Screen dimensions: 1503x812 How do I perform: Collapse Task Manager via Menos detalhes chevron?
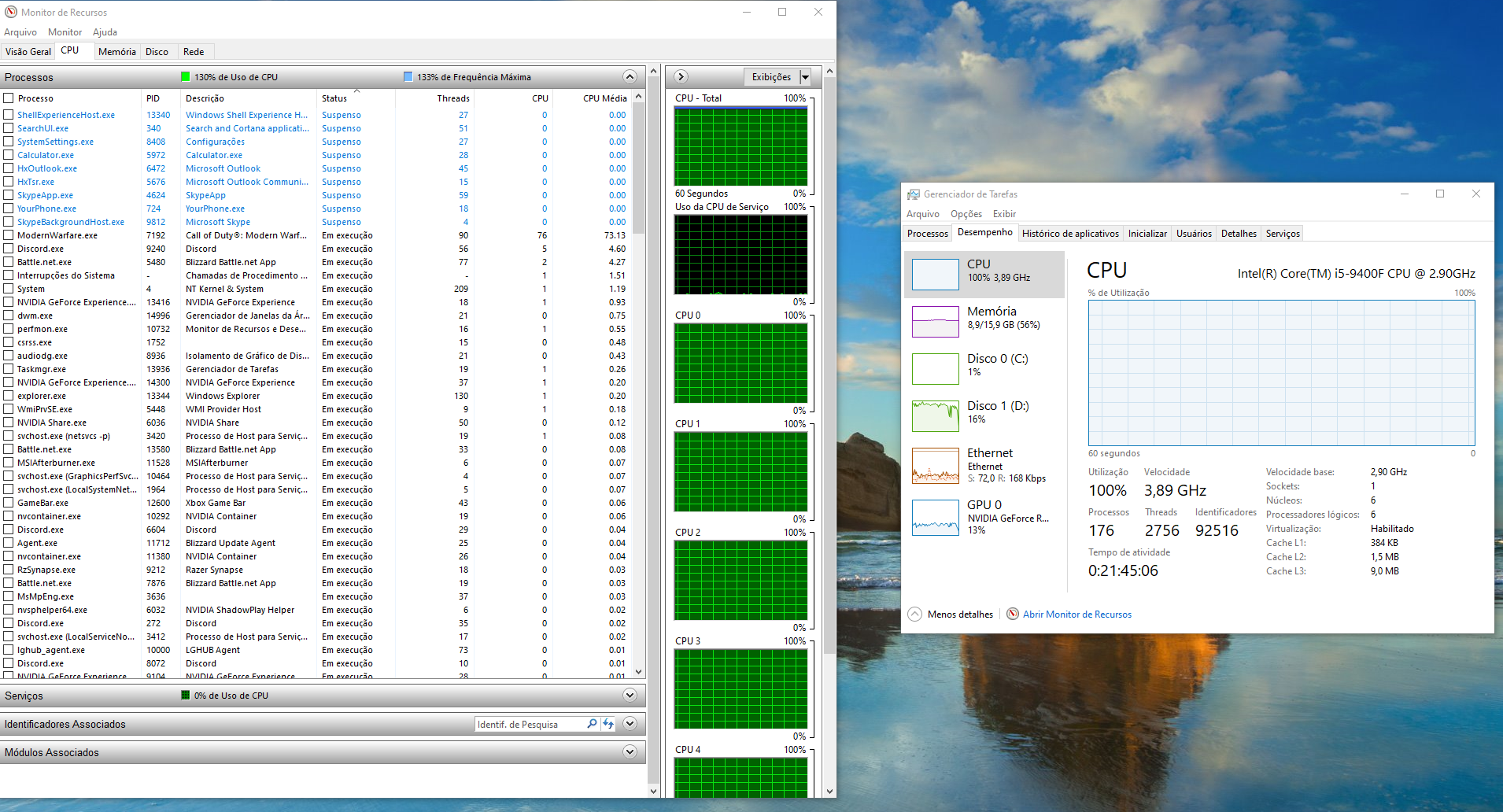point(914,614)
